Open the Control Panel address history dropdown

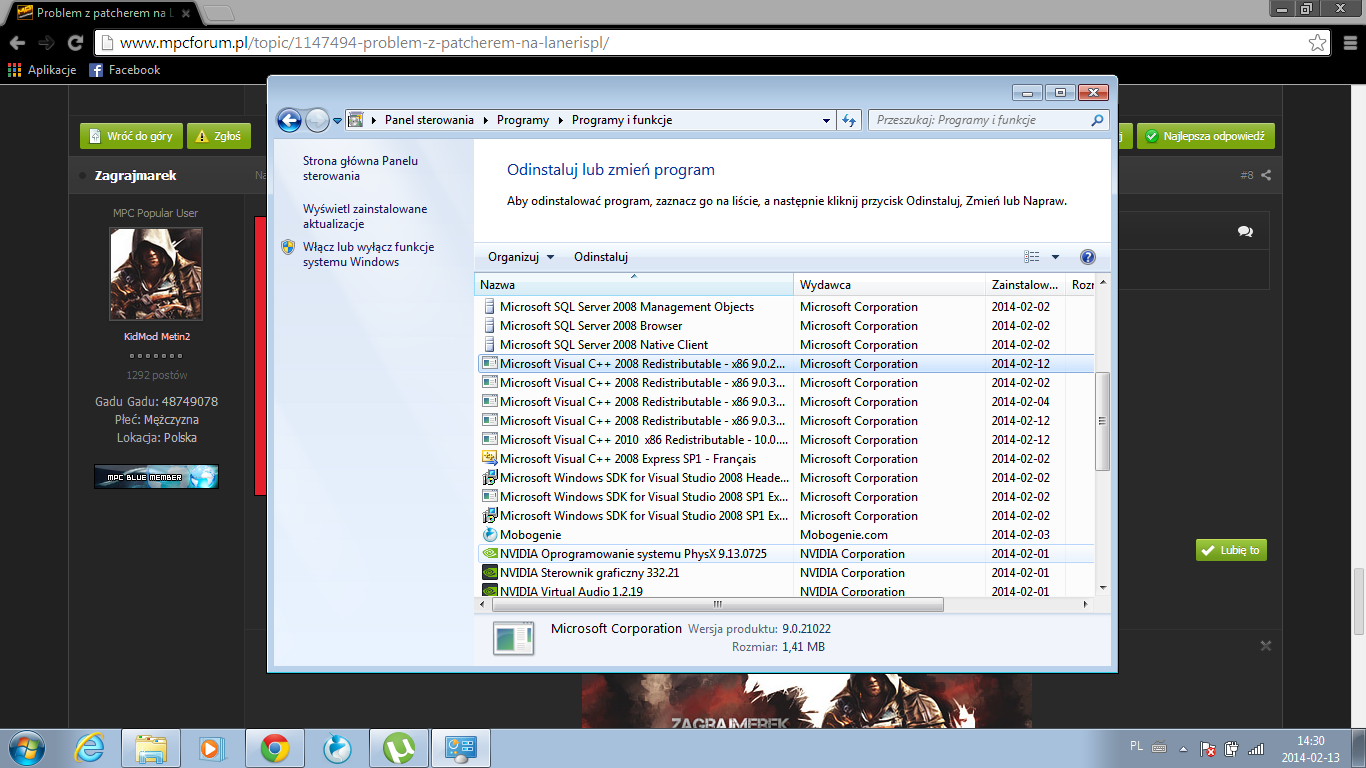point(826,120)
